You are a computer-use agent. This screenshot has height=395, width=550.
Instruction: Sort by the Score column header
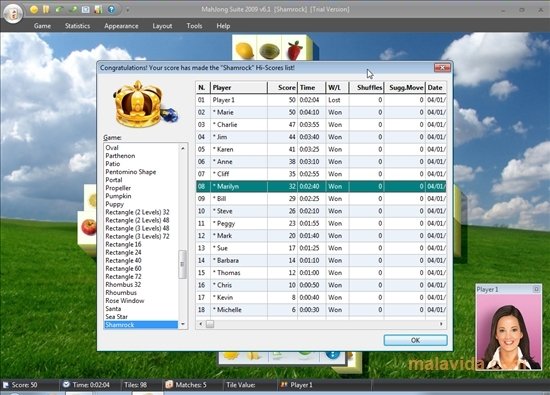282,88
